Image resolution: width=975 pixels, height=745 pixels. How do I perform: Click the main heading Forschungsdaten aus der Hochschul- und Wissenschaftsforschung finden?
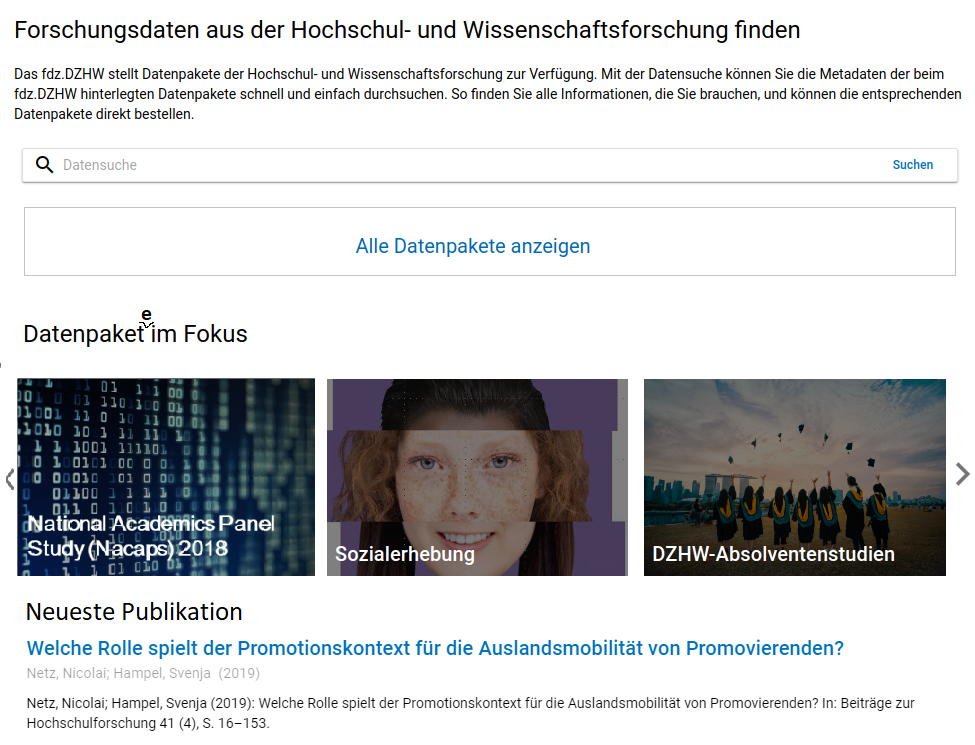click(407, 30)
